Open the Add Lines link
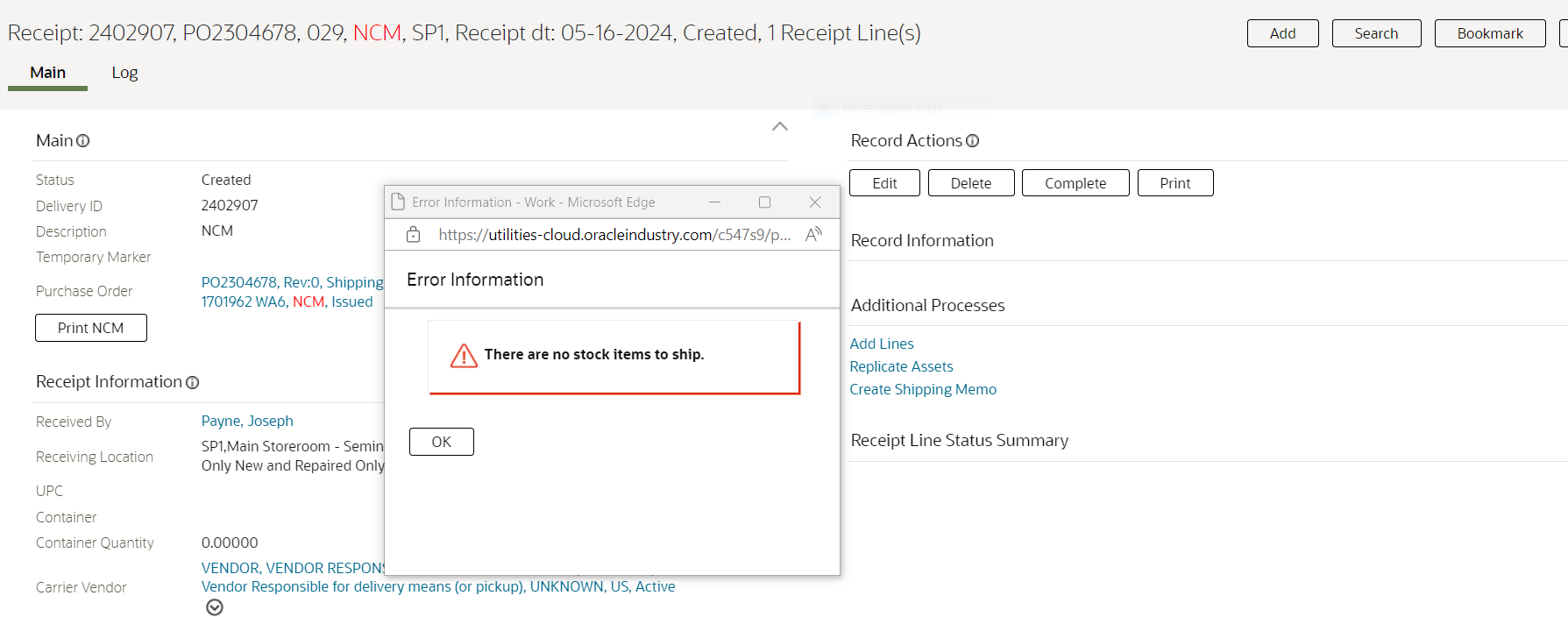Image resolution: width=1568 pixels, height=617 pixels. (x=881, y=344)
